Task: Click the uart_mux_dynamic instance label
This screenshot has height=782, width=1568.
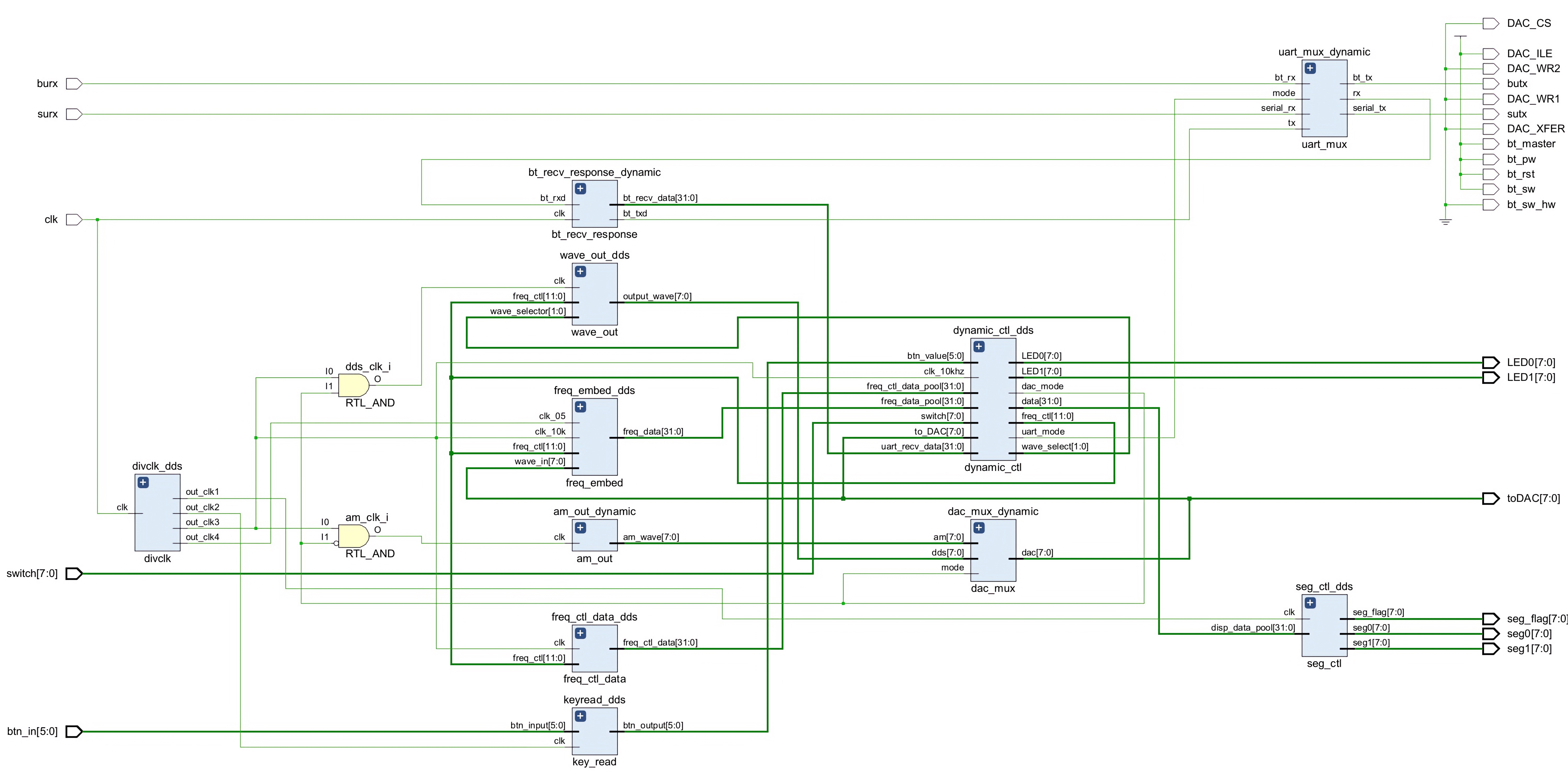Action: click(x=1324, y=52)
